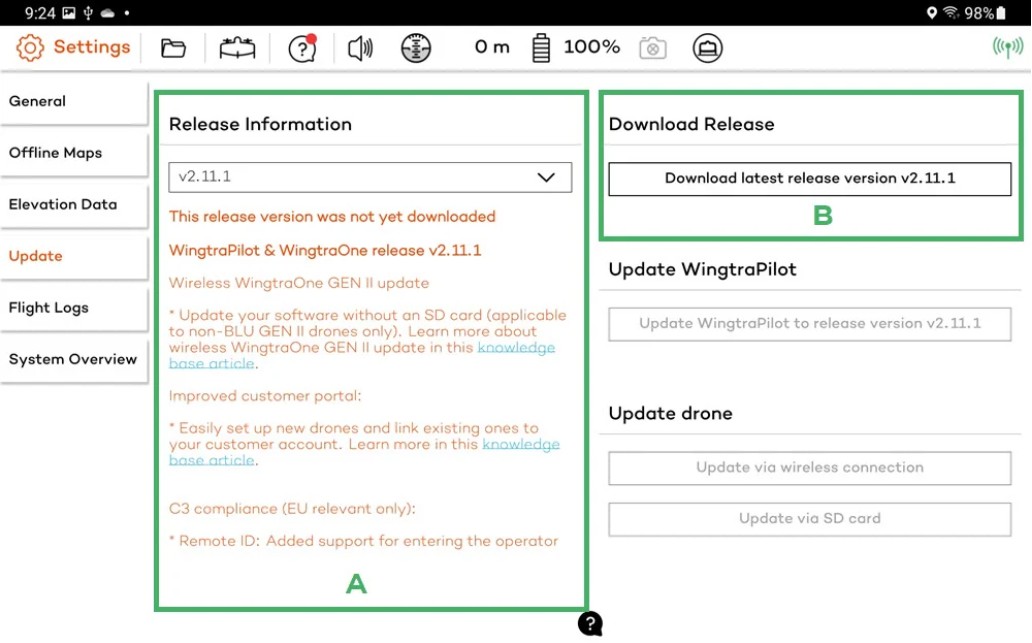Open the round drone status icon

click(x=708, y=48)
